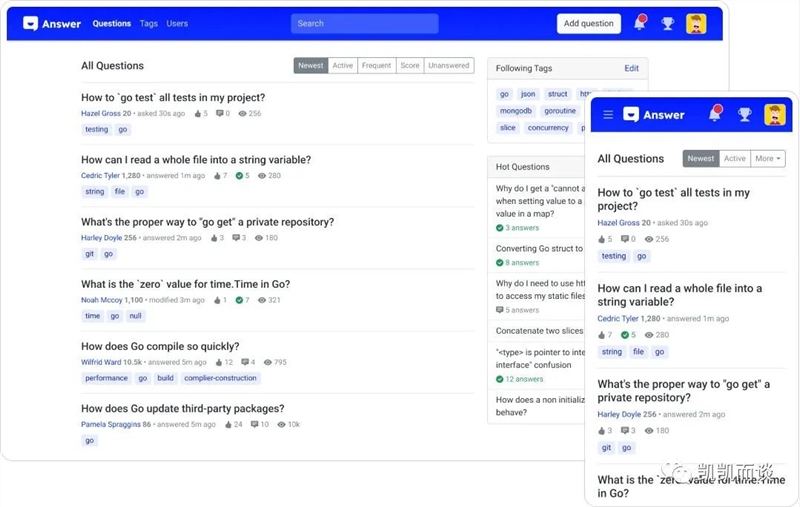This screenshot has height=507, width=800.
Task: Open user avatar in desktop header
Action: 696,23
